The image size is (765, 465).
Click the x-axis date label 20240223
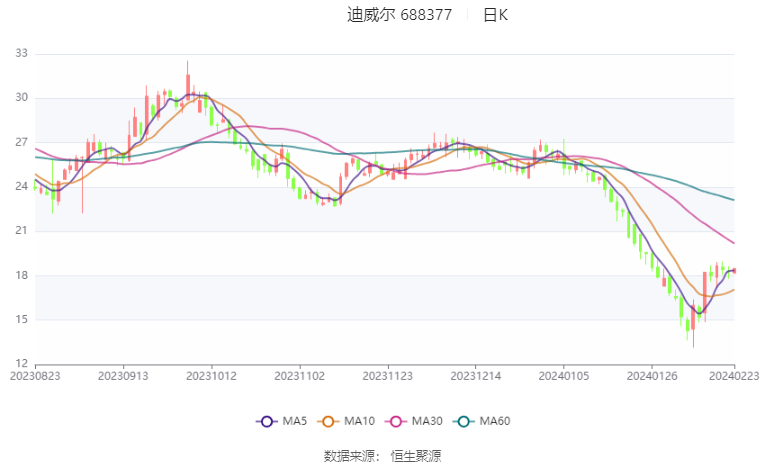[x=734, y=376]
